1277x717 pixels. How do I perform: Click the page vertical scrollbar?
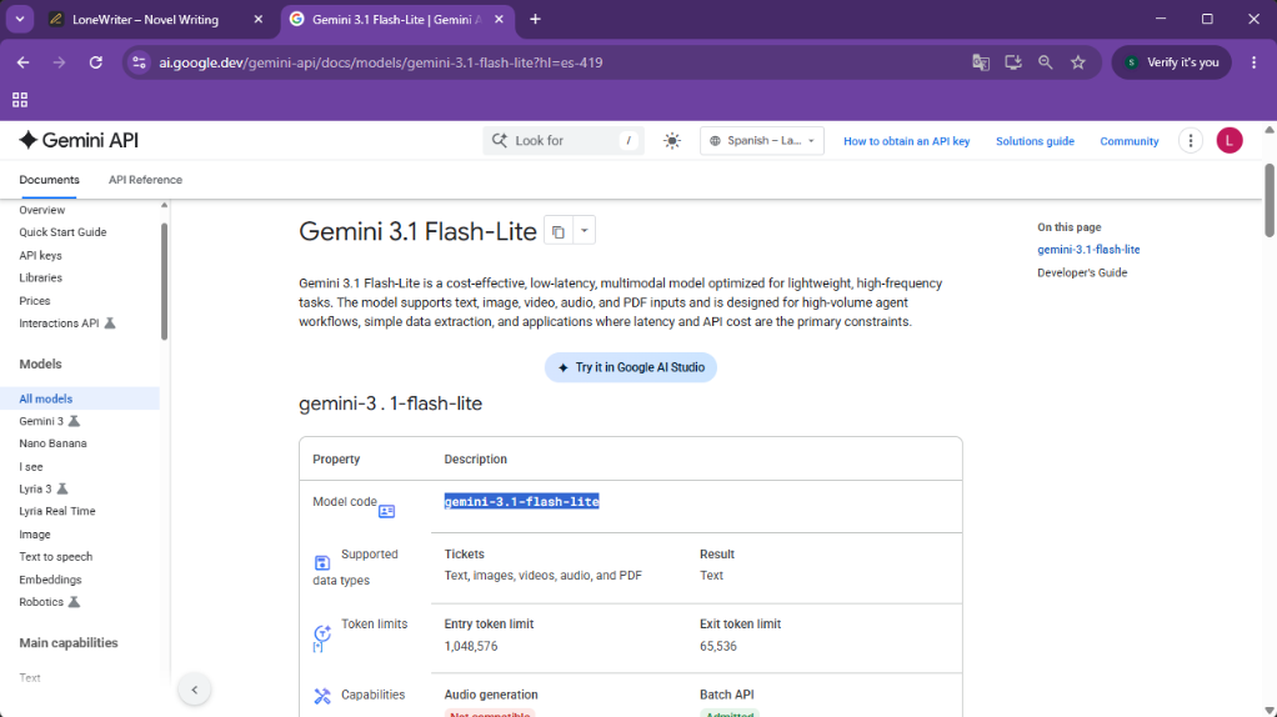(x=1270, y=200)
